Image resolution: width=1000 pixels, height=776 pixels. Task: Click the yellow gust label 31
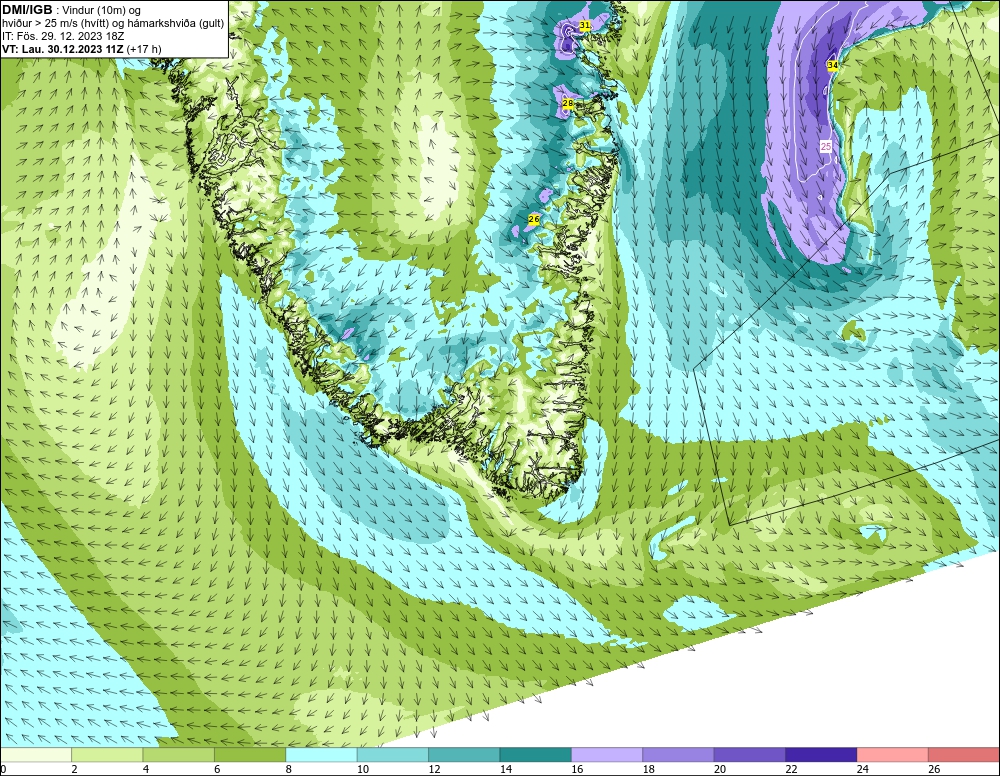click(x=585, y=25)
